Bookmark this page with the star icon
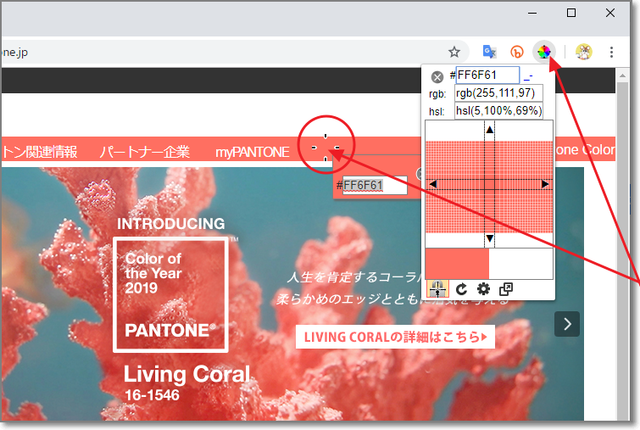 pos(454,52)
